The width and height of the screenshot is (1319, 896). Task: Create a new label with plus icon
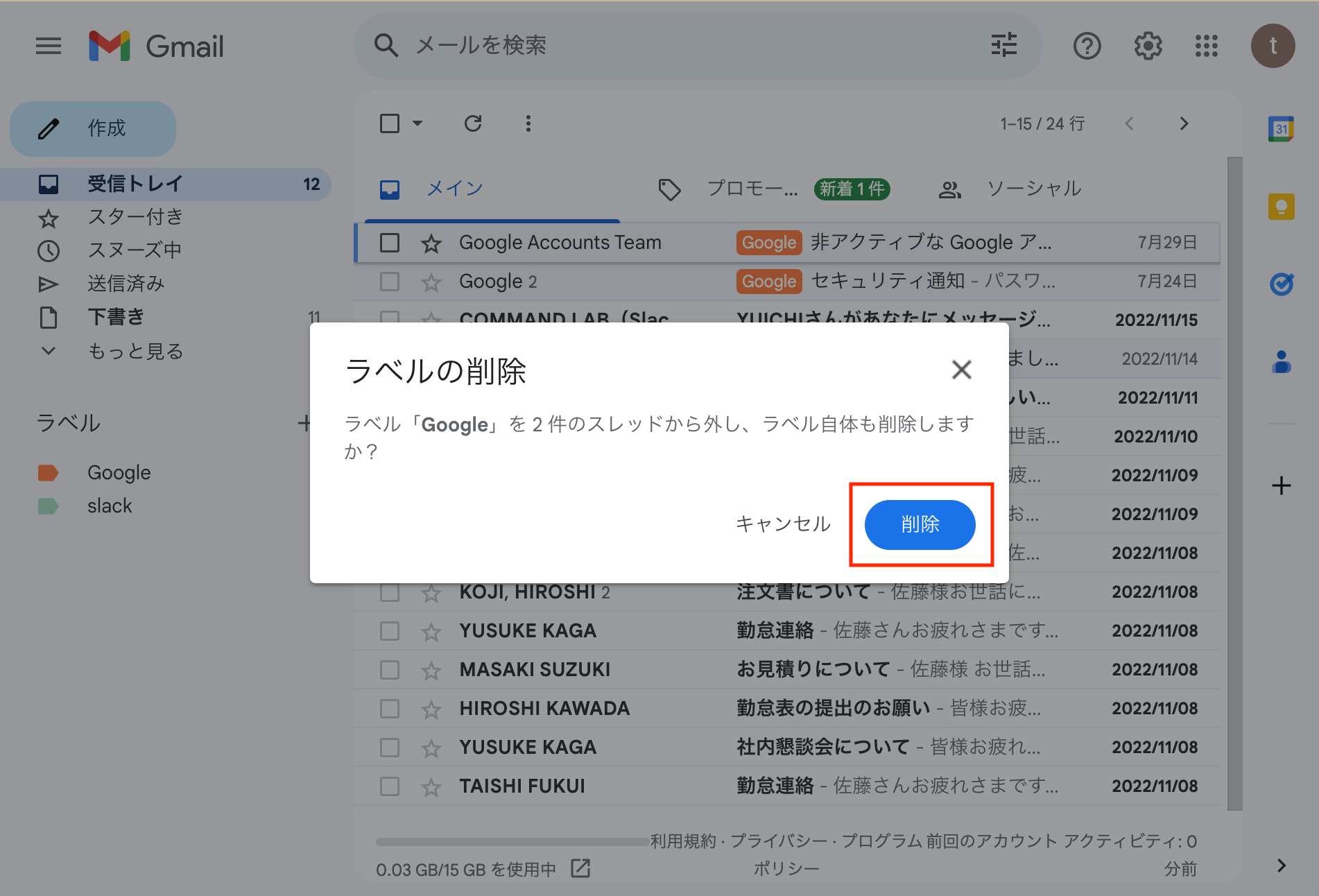[x=304, y=423]
